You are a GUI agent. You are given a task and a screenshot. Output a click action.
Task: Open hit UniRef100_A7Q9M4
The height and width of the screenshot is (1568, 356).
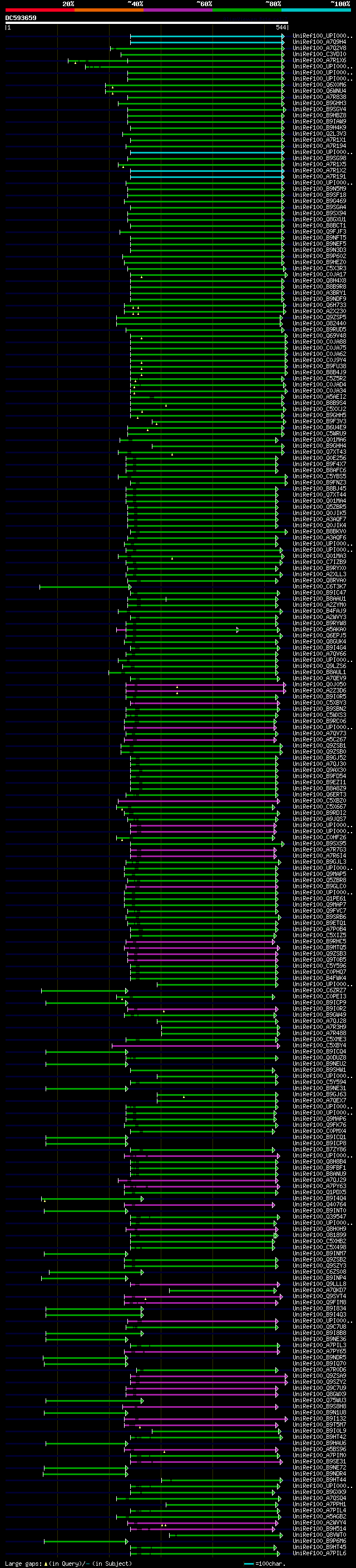[x=319, y=42]
